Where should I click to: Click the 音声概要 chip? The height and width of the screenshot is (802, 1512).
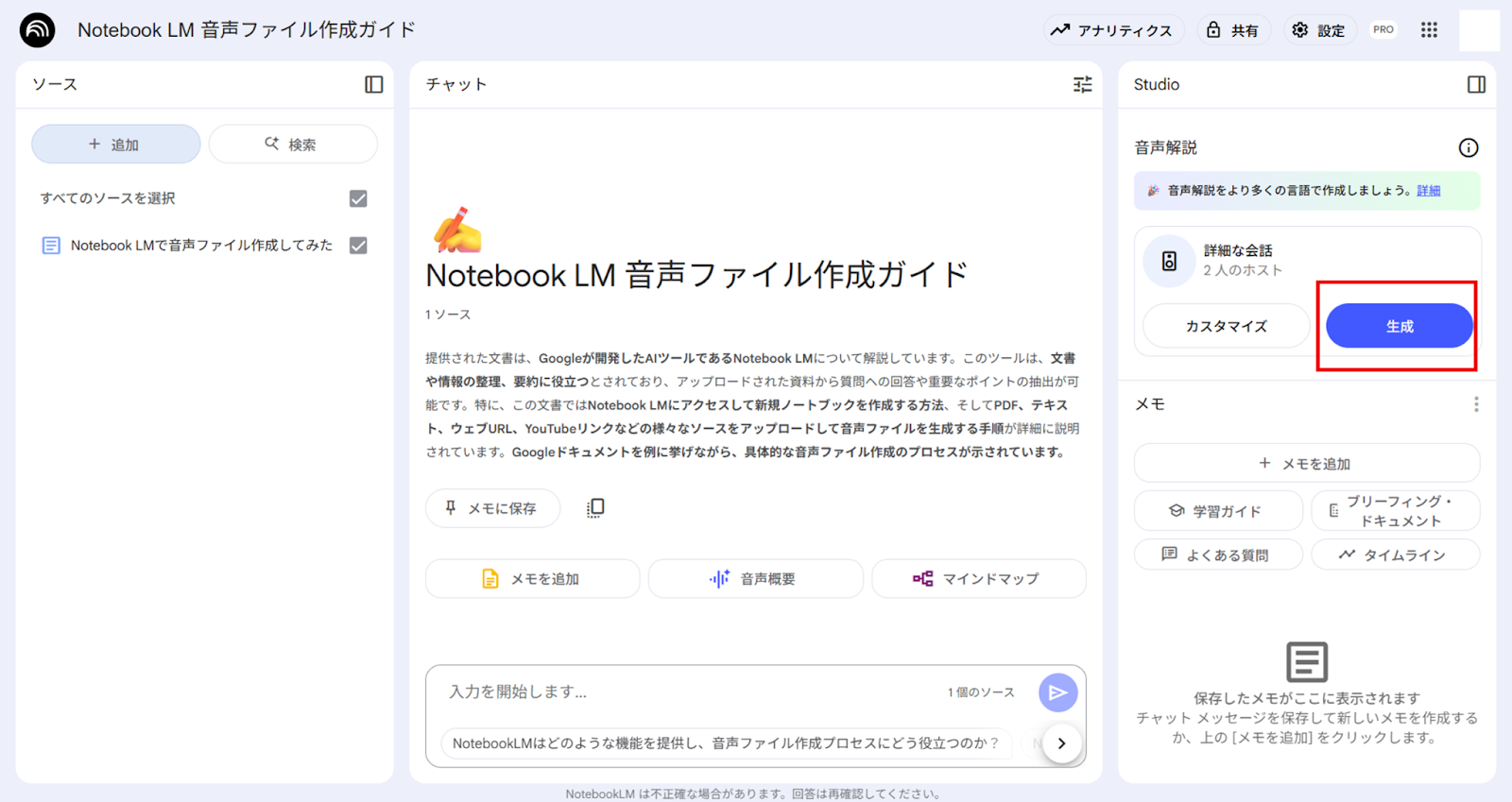pyautogui.click(x=756, y=579)
